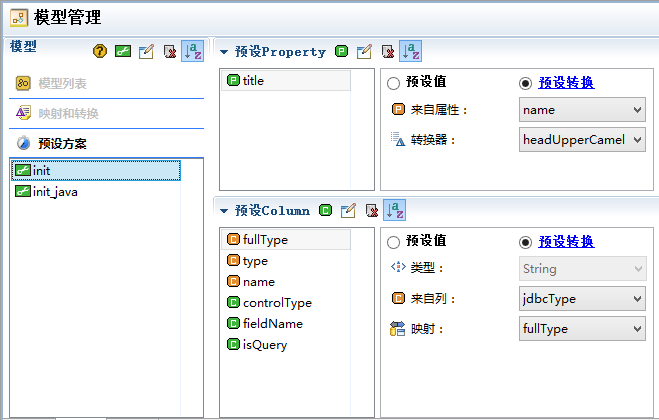The image size is (659, 420).
Task: Click edit icon in 模型 toolbar
Action: (x=146, y=51)
